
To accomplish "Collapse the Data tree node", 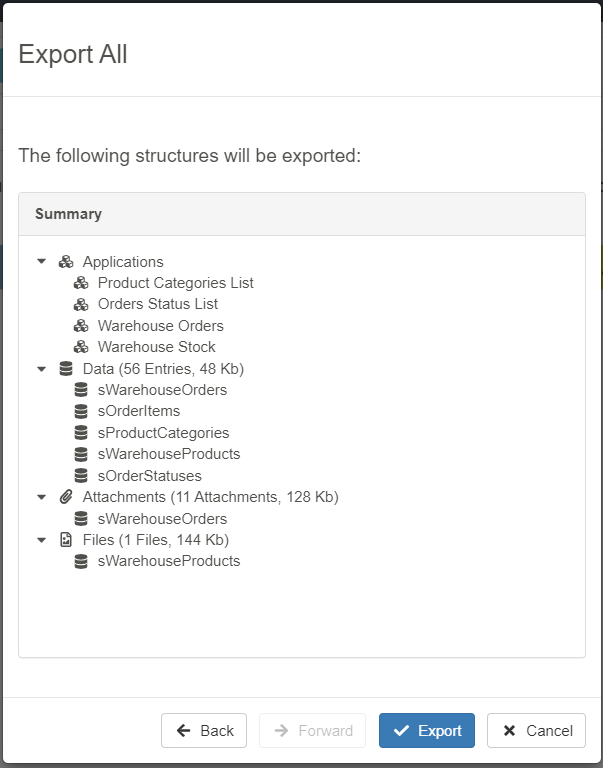I will 42,369.
